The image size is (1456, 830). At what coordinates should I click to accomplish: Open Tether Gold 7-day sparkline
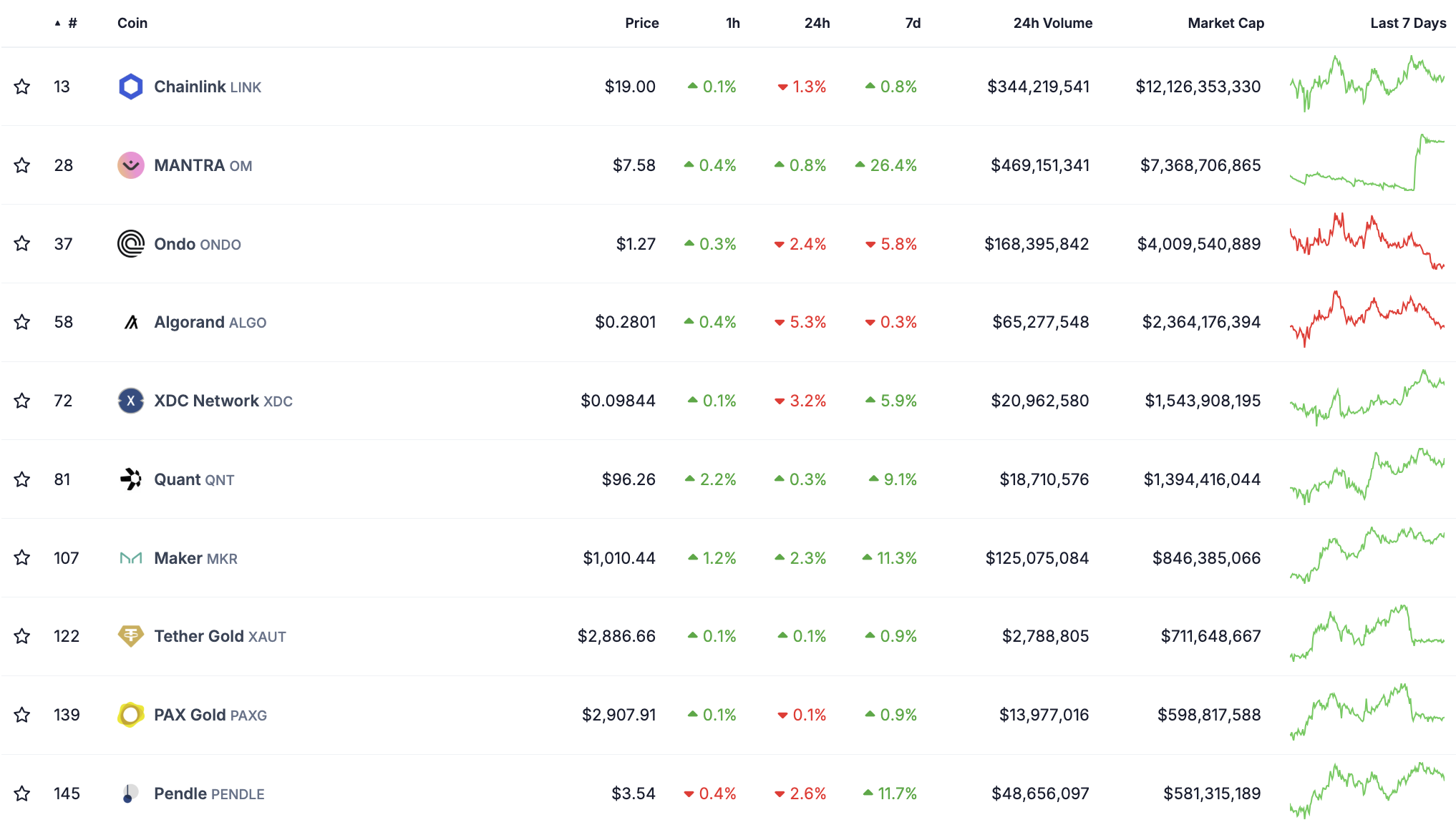tap(1367, 633)
